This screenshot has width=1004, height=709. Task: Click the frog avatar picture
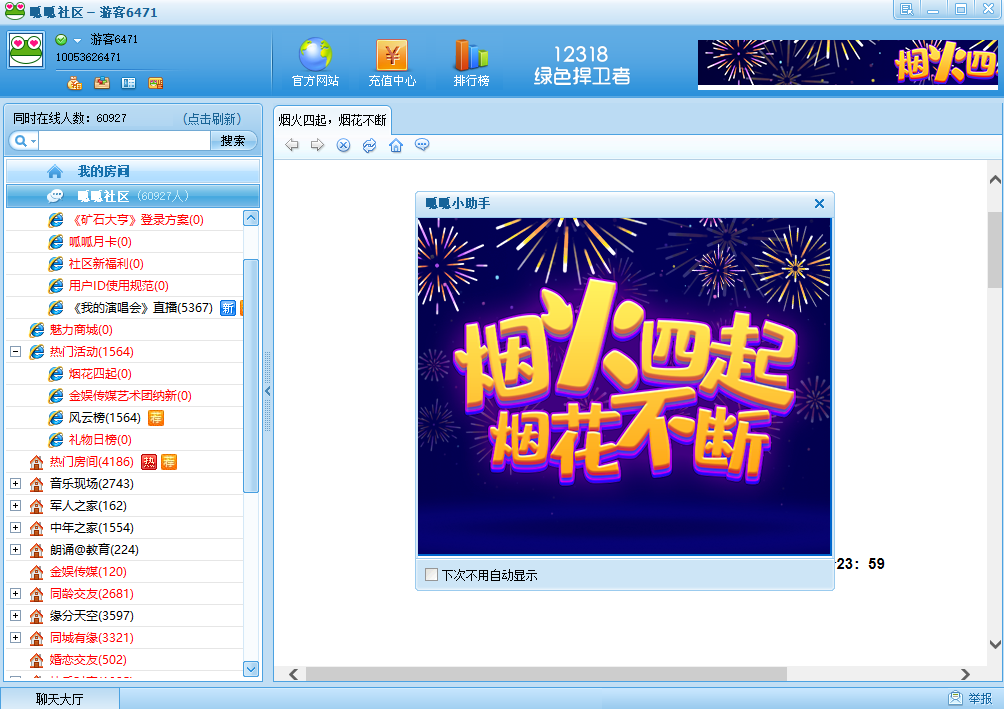26,50
